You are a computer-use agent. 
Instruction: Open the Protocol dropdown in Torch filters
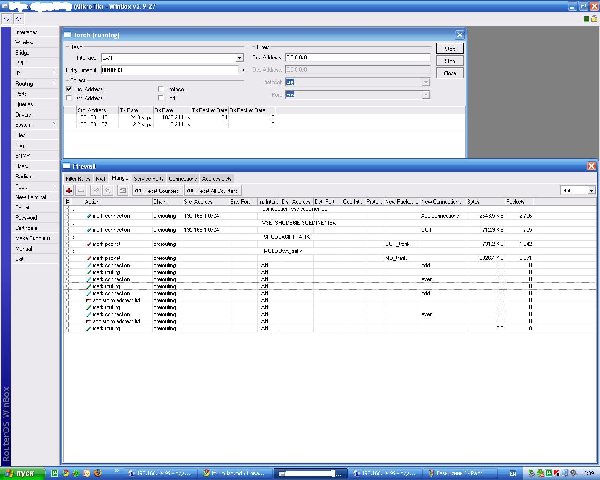[x=425, y=84]
